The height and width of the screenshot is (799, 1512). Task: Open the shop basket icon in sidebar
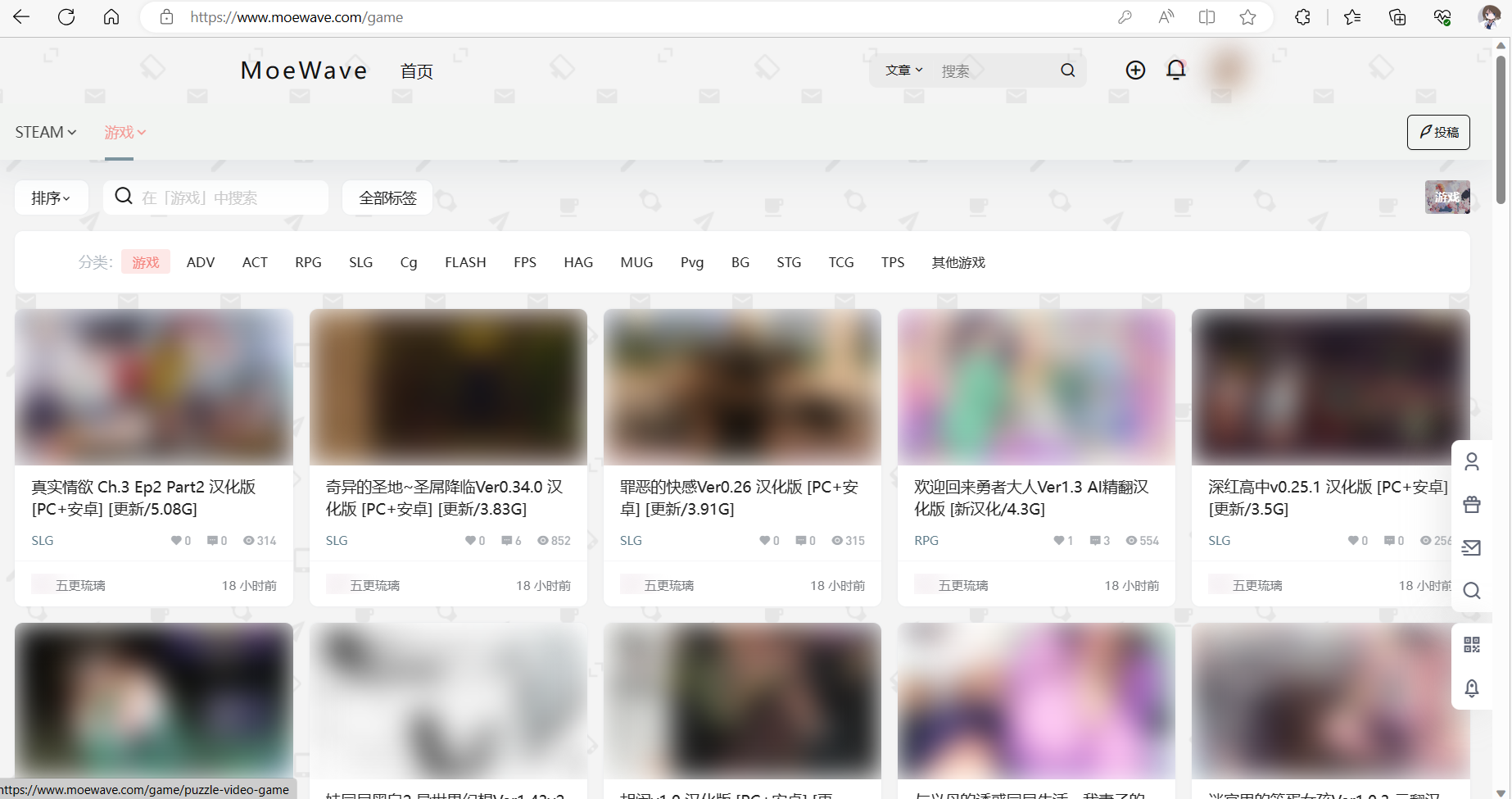click(1472, 505)
